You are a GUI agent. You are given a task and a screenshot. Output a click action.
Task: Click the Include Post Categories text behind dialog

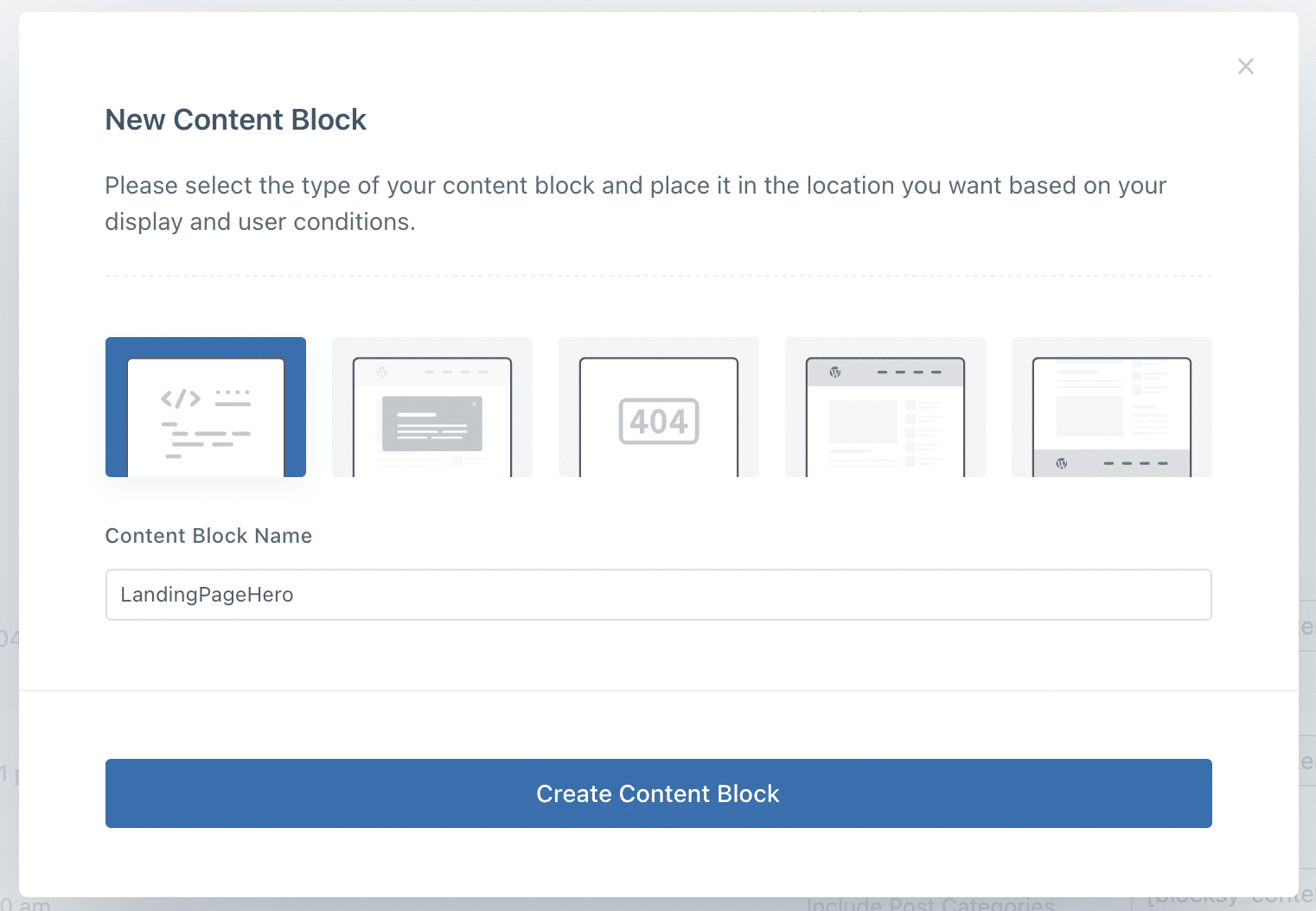coord(930,902)
